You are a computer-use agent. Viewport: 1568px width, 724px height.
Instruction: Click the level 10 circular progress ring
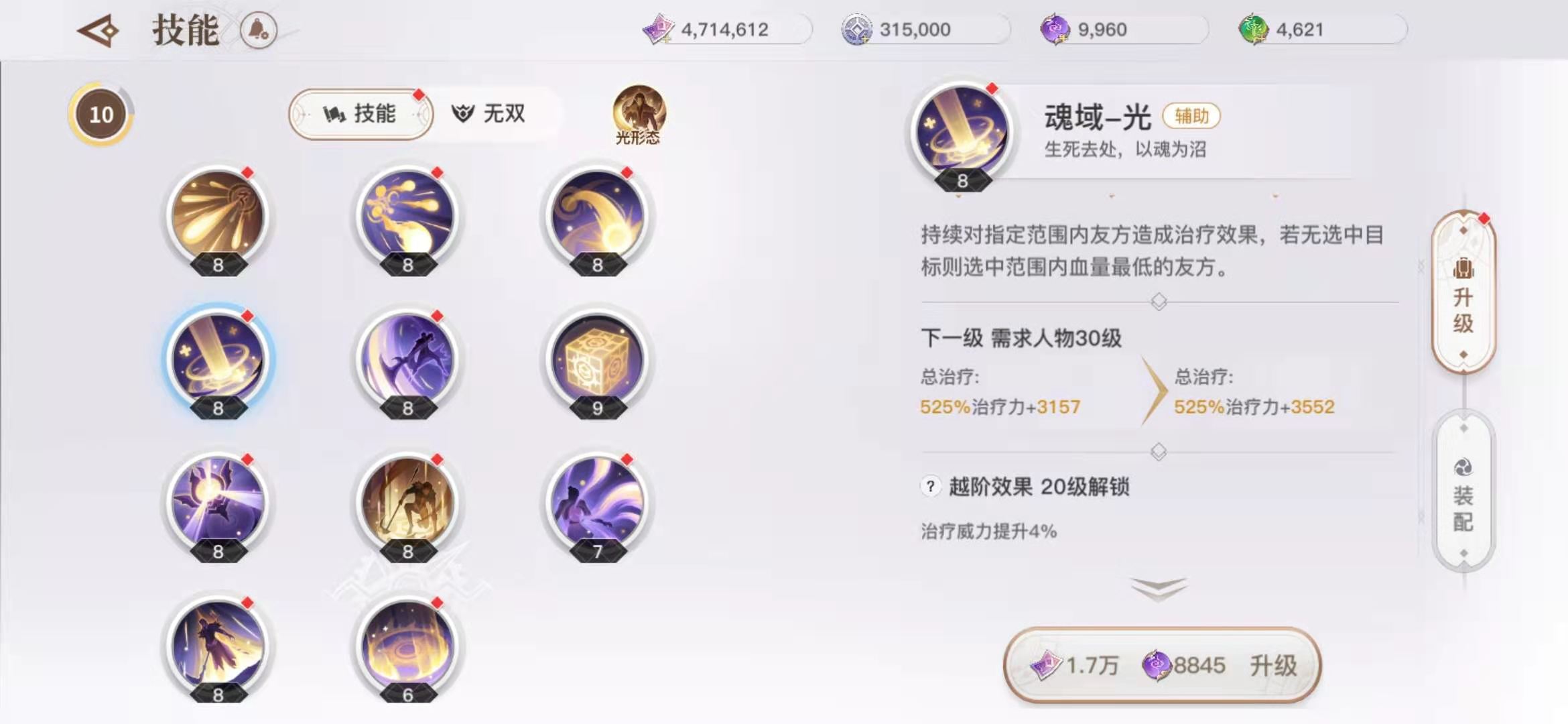pyautogui.click(x=101, y=115)
